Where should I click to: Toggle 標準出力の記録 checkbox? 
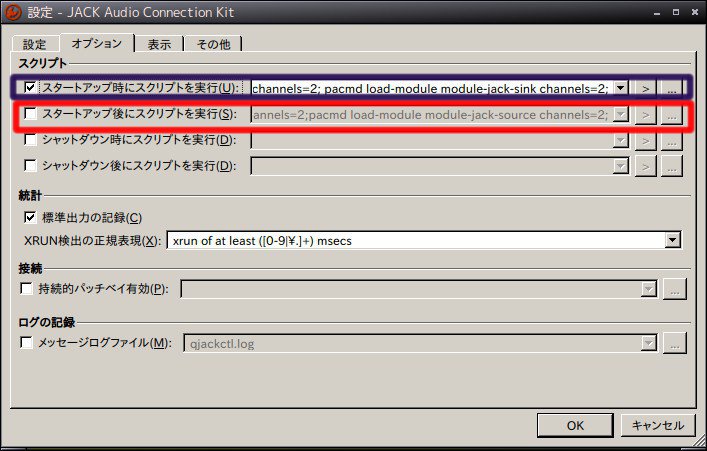pos(30,217)
